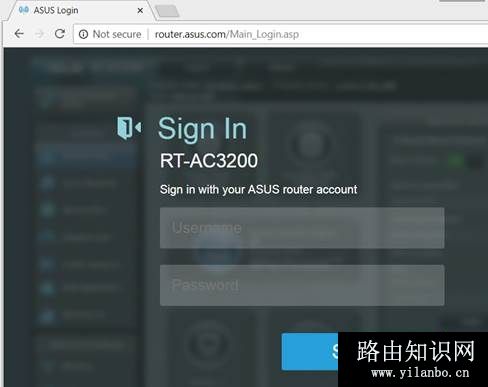Click the Username input field
488x387 pixels.
coord(302,228)
